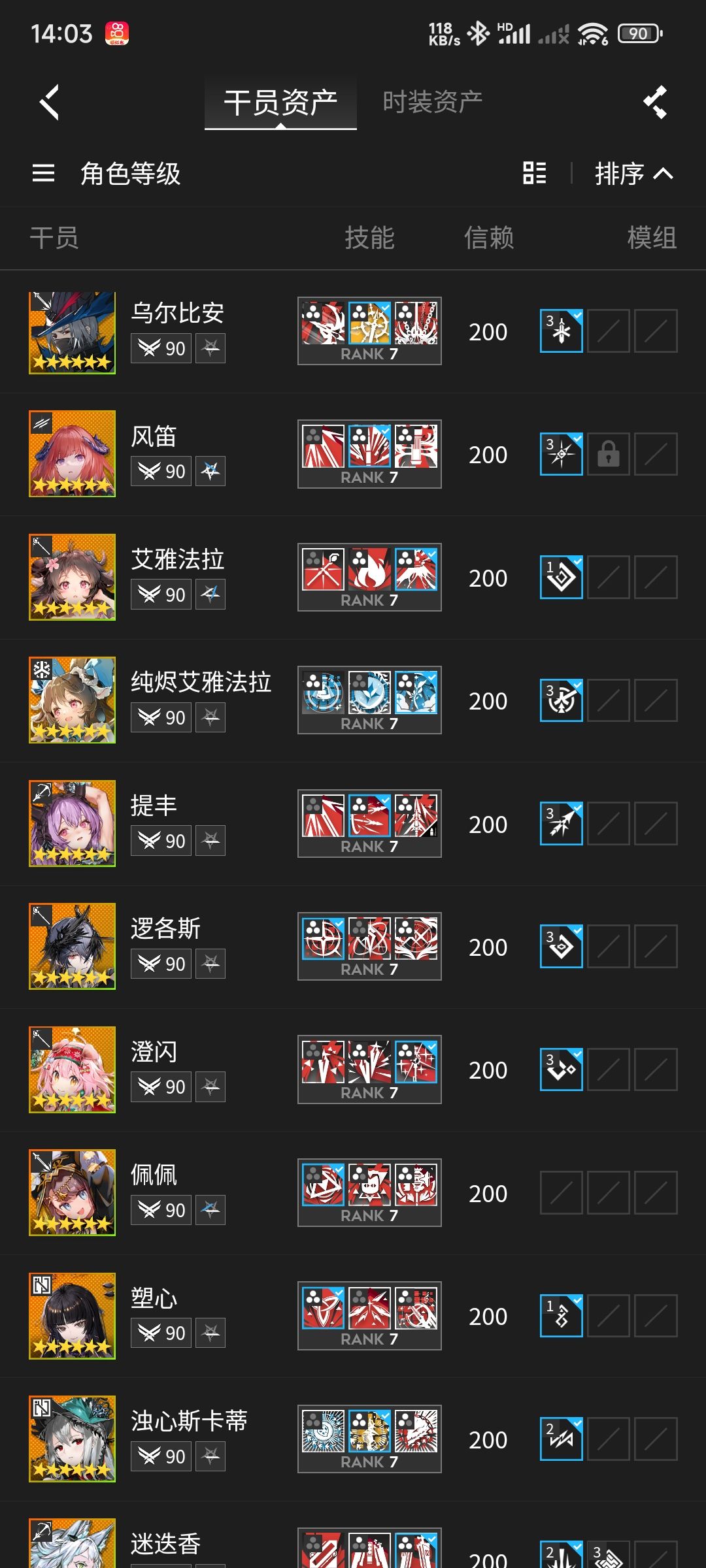This screenshot has width=706, height=1568.
Task: Open the share icon at top right
Action: 655,102
